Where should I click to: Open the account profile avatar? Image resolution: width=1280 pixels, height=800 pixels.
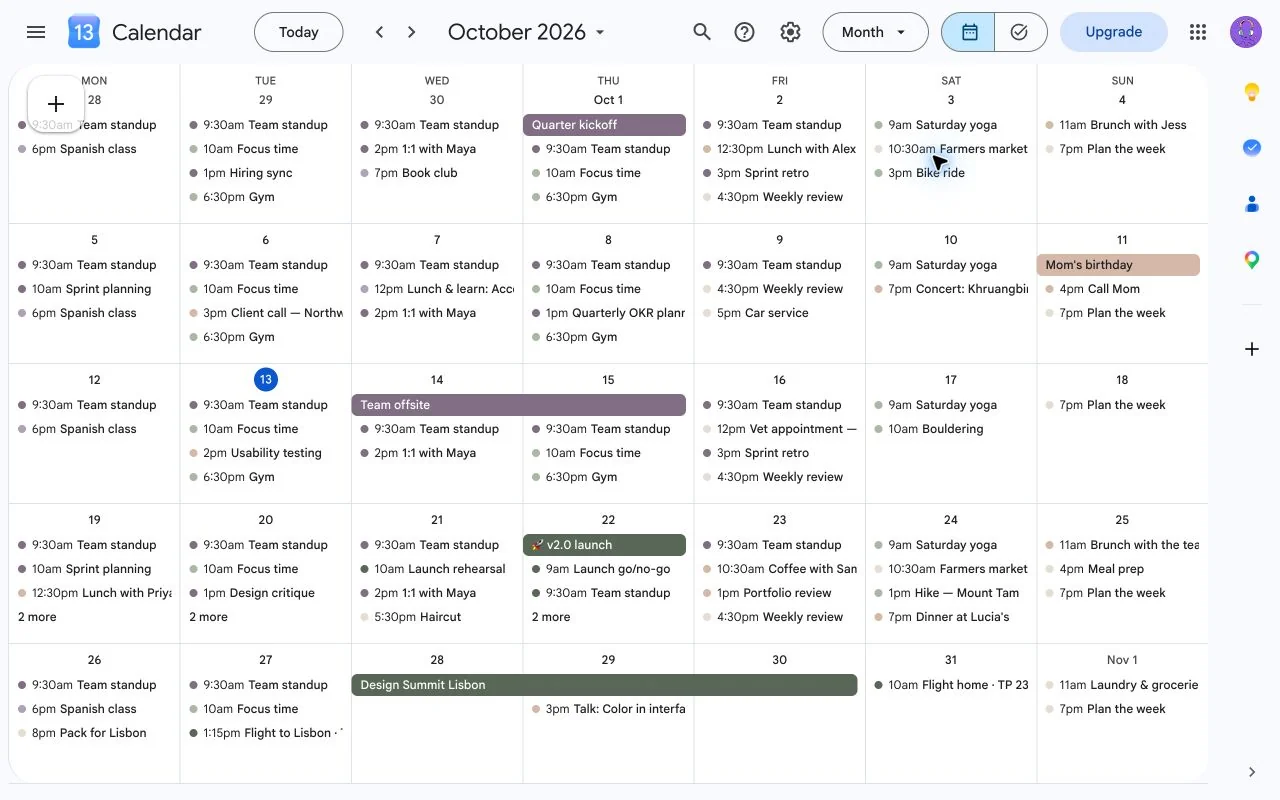(1246, 32)
